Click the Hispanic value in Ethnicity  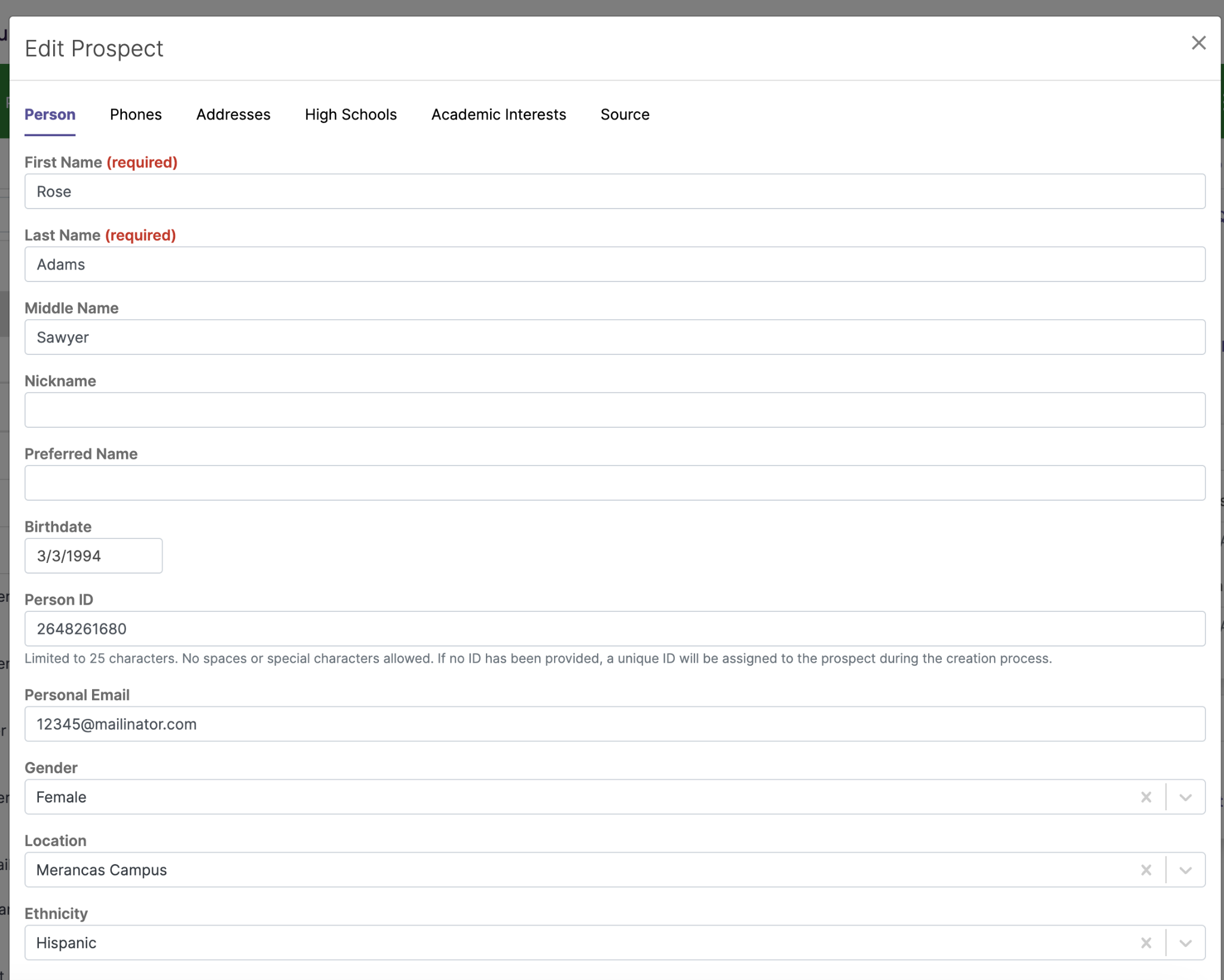point(66,943)
